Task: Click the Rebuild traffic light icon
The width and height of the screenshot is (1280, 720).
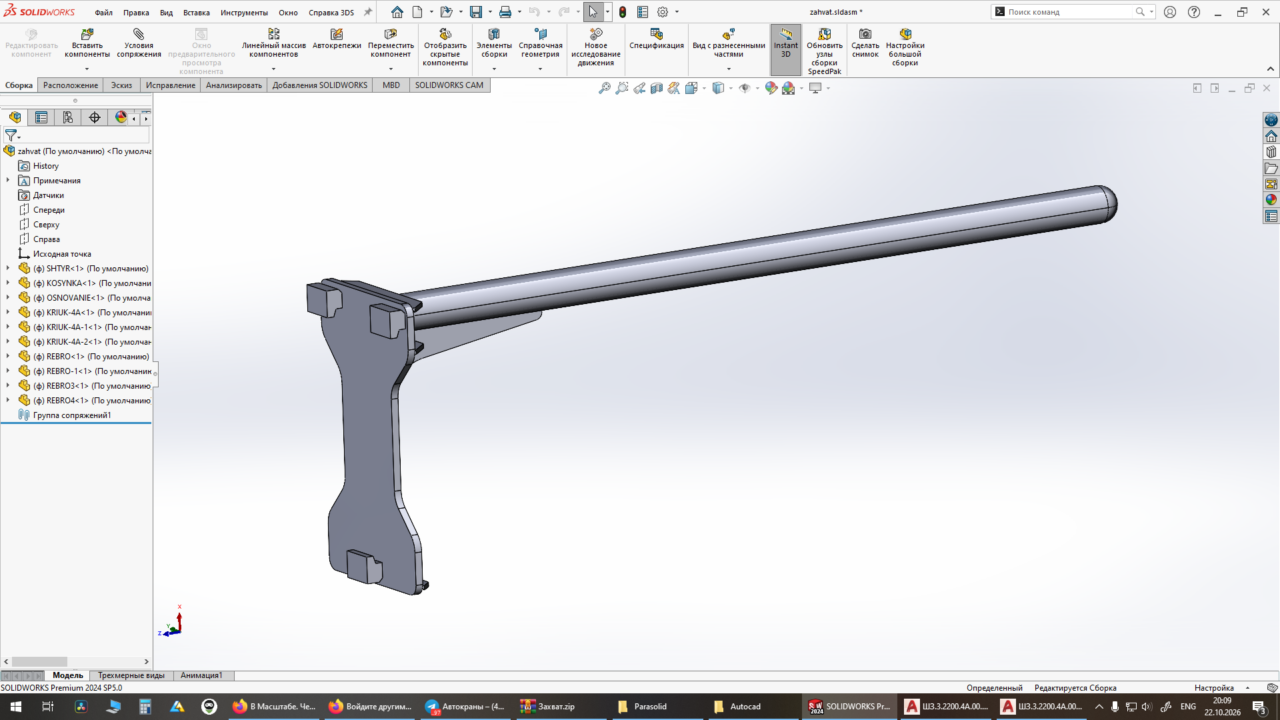Action: coord(622,12)
